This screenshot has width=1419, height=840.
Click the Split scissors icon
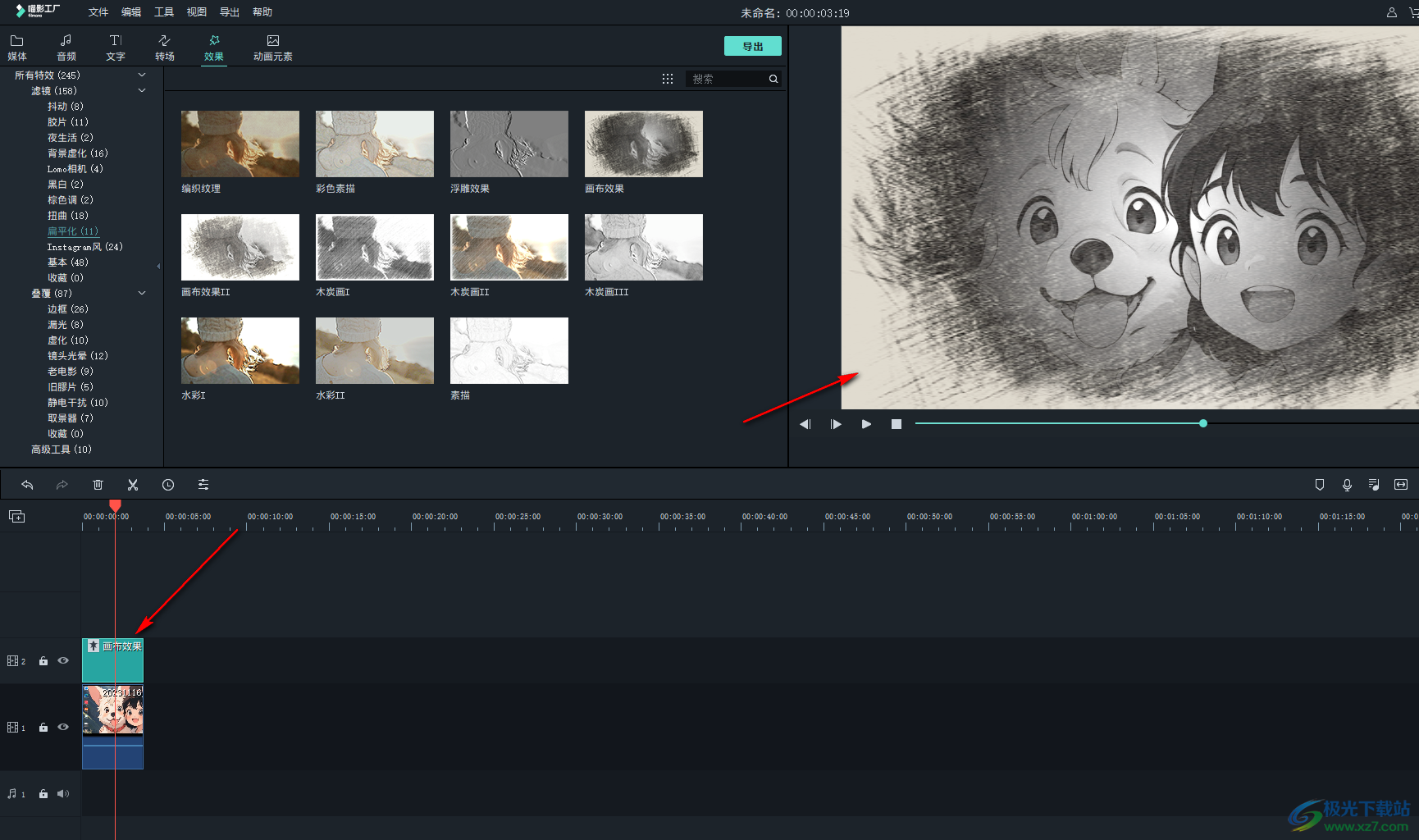tap(133, 485)
